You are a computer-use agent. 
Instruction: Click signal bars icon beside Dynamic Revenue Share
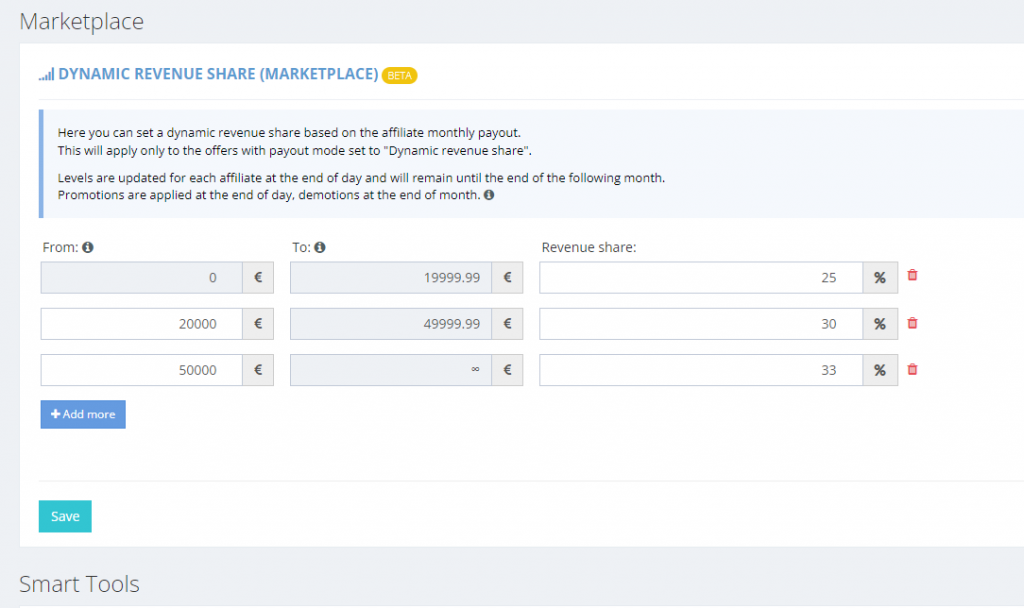46,74
